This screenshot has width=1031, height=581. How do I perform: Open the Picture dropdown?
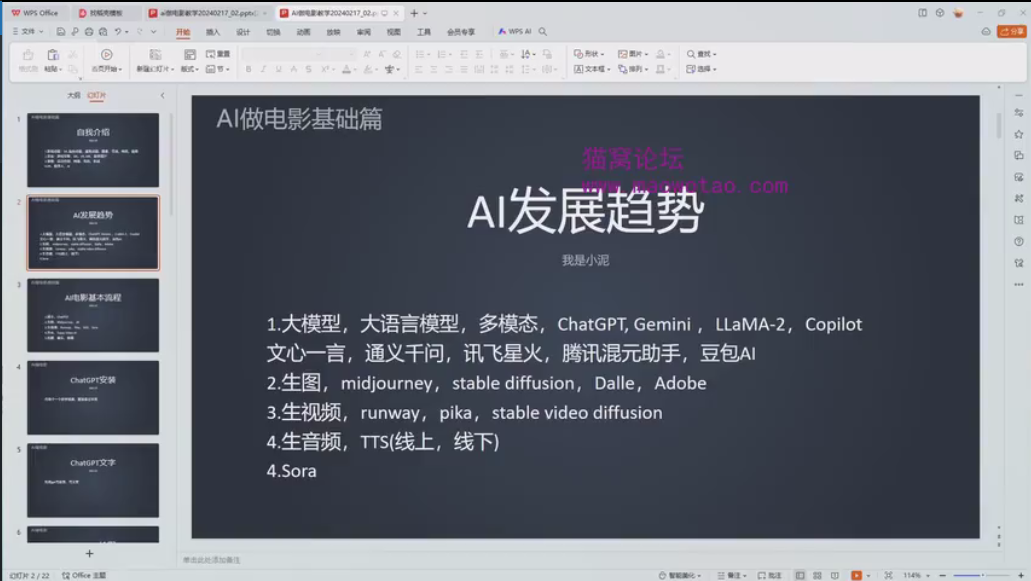pyautogui.click(x=633, y=54)
